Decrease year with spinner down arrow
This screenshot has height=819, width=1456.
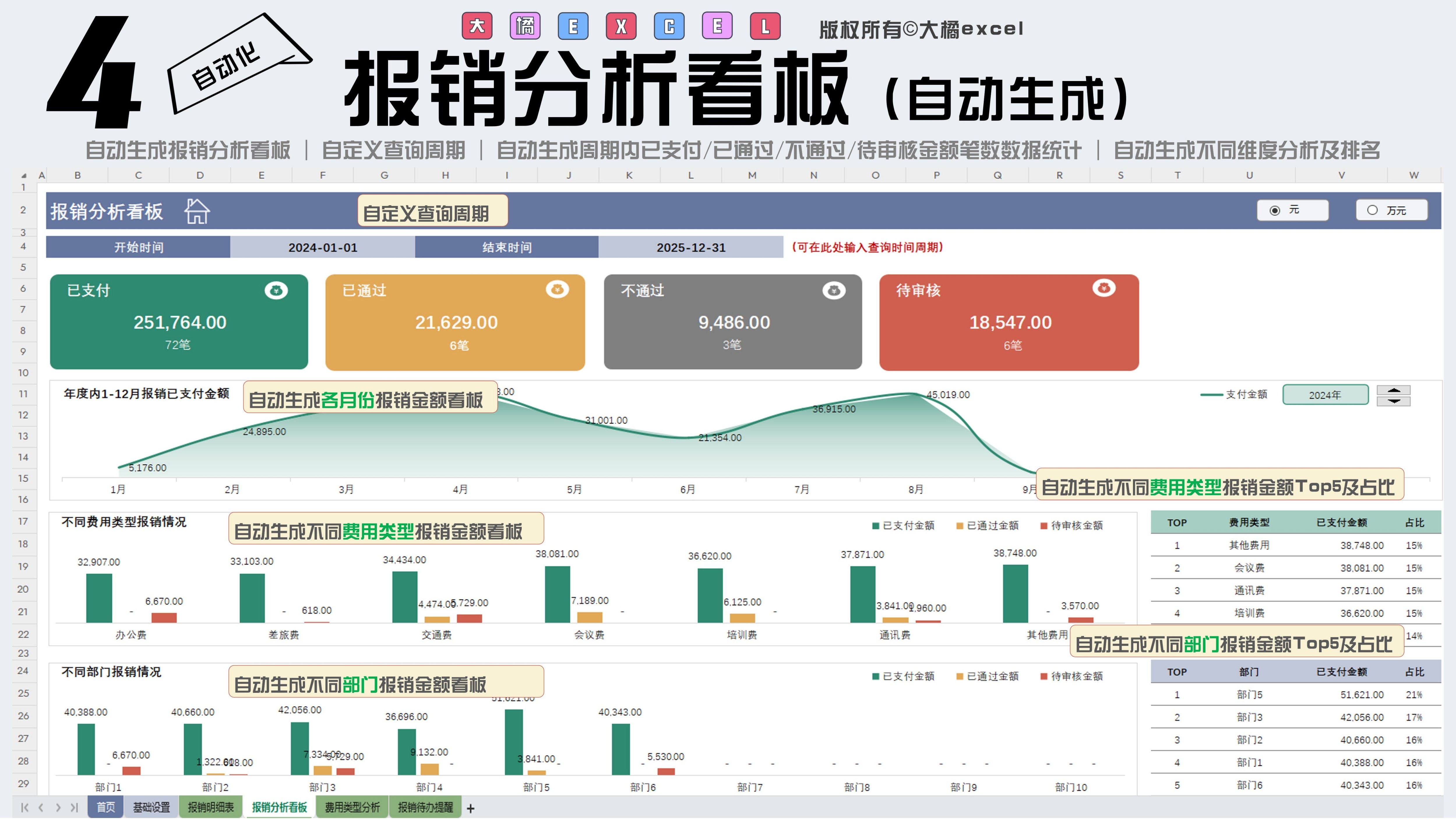1393,401
